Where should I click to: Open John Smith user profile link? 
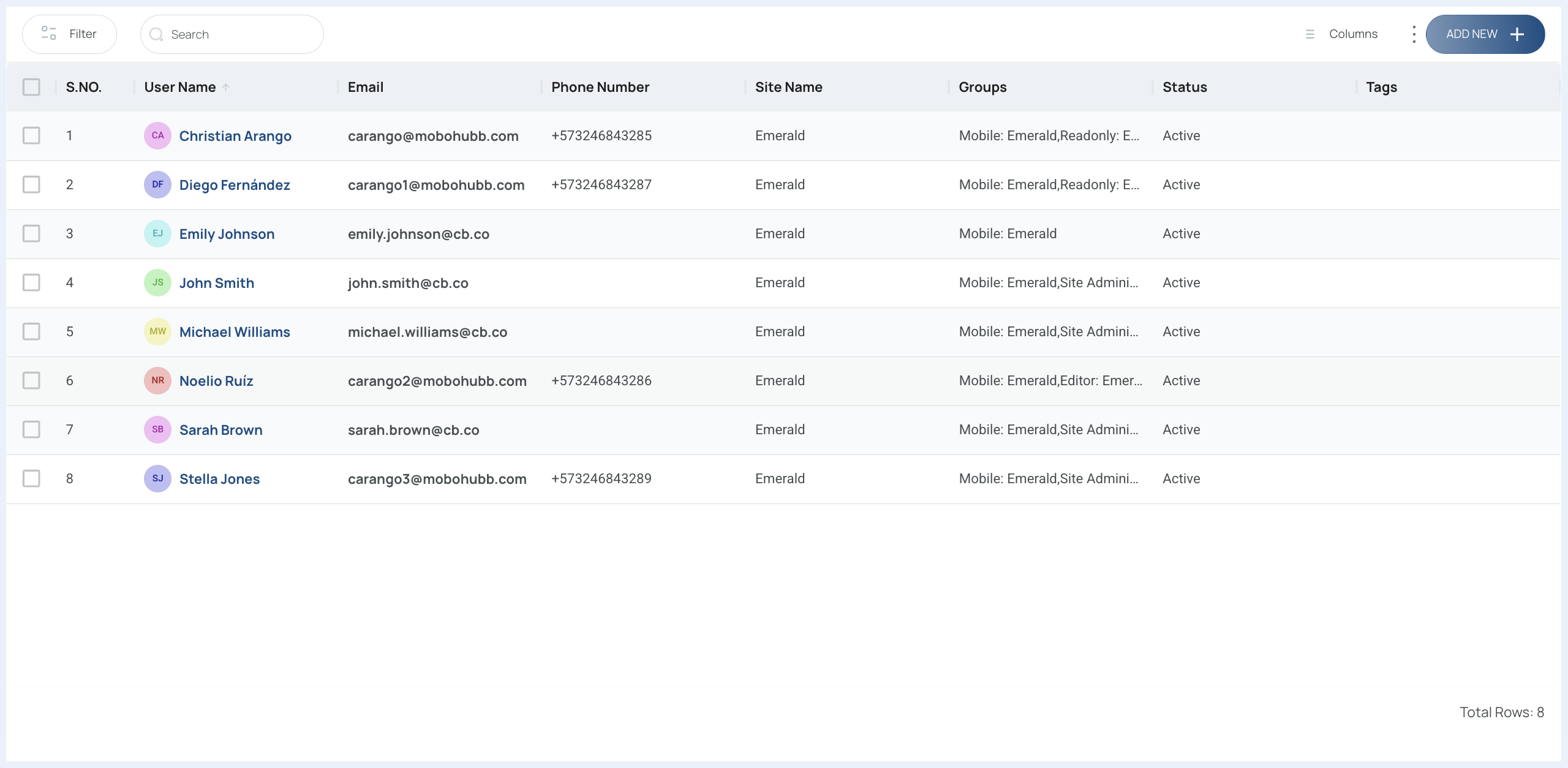tap(217, 283)
